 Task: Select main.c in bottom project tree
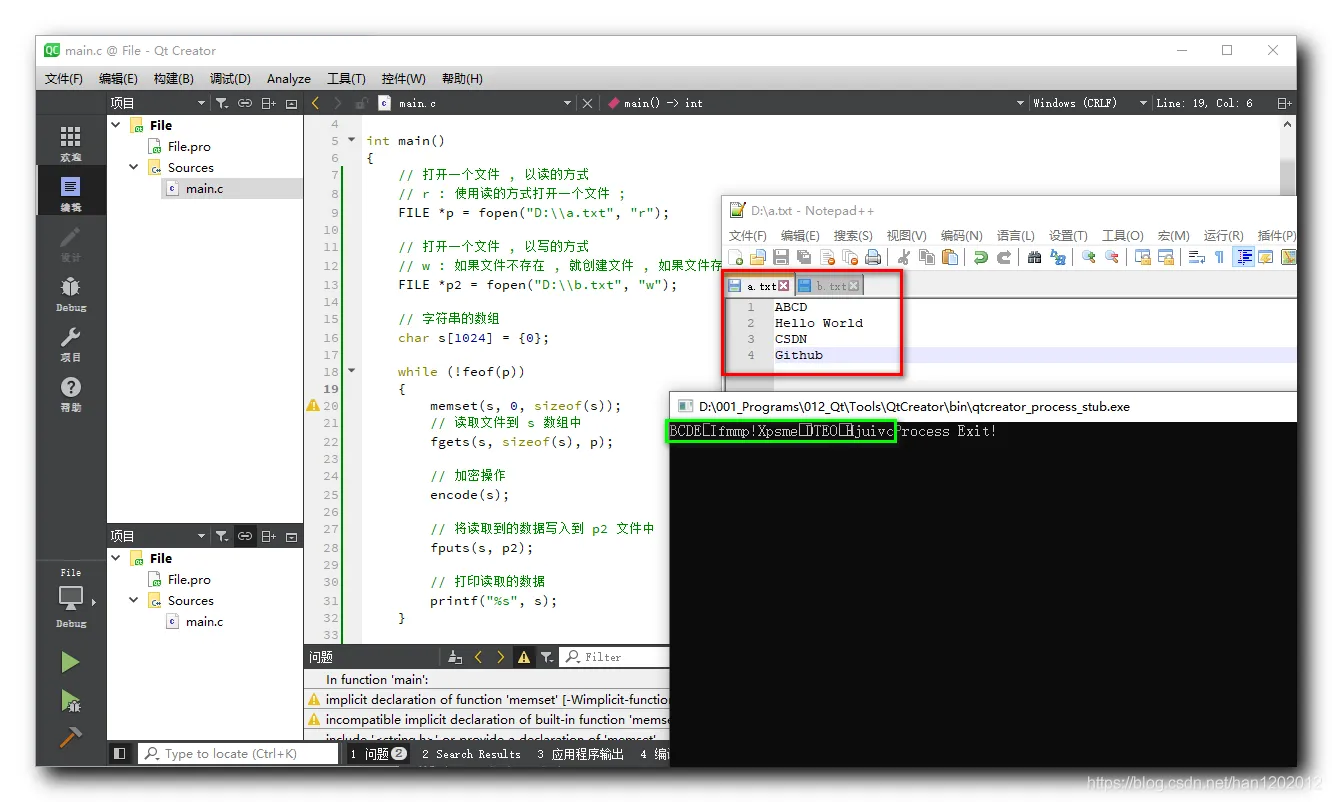click(x=204, y=621)
